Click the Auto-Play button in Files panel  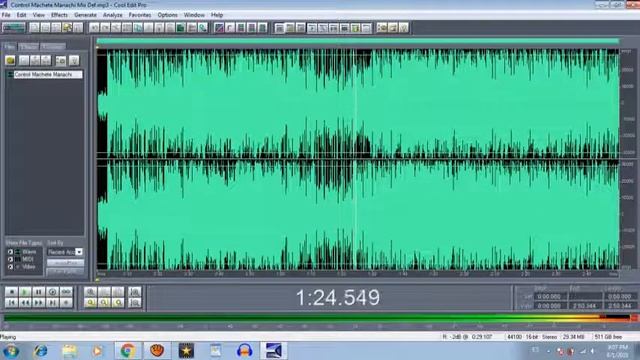(65, 263)
